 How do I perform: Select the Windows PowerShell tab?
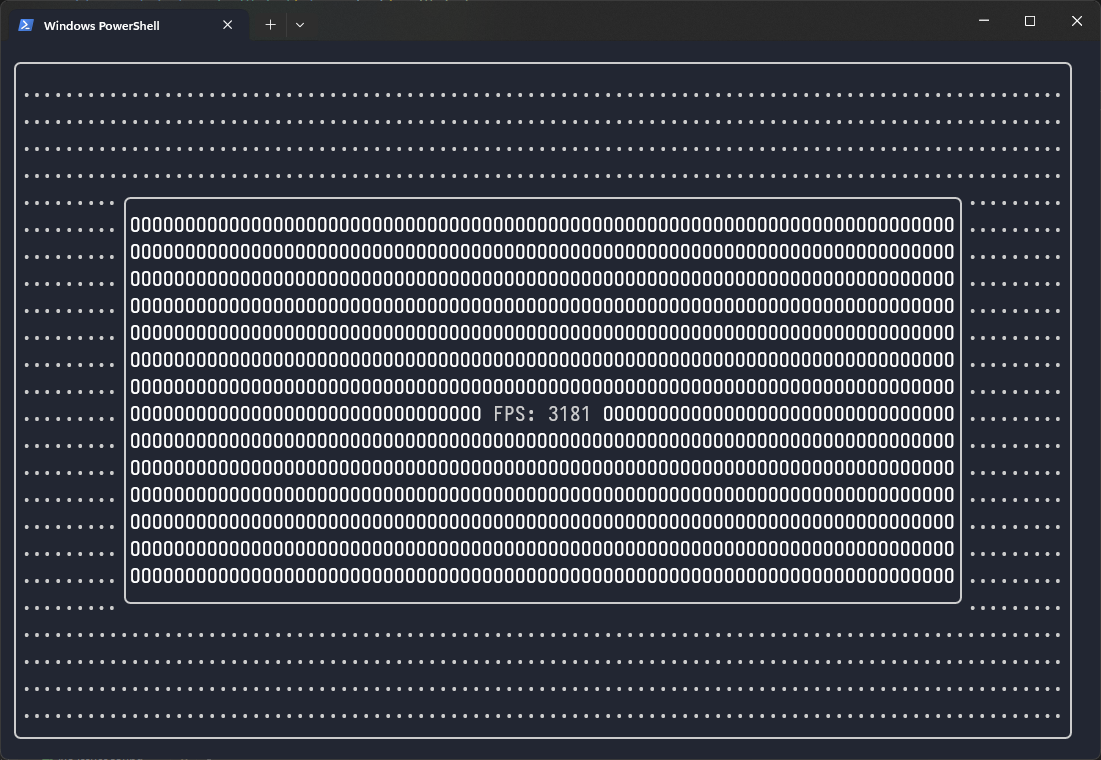click(x=110, y=25)
